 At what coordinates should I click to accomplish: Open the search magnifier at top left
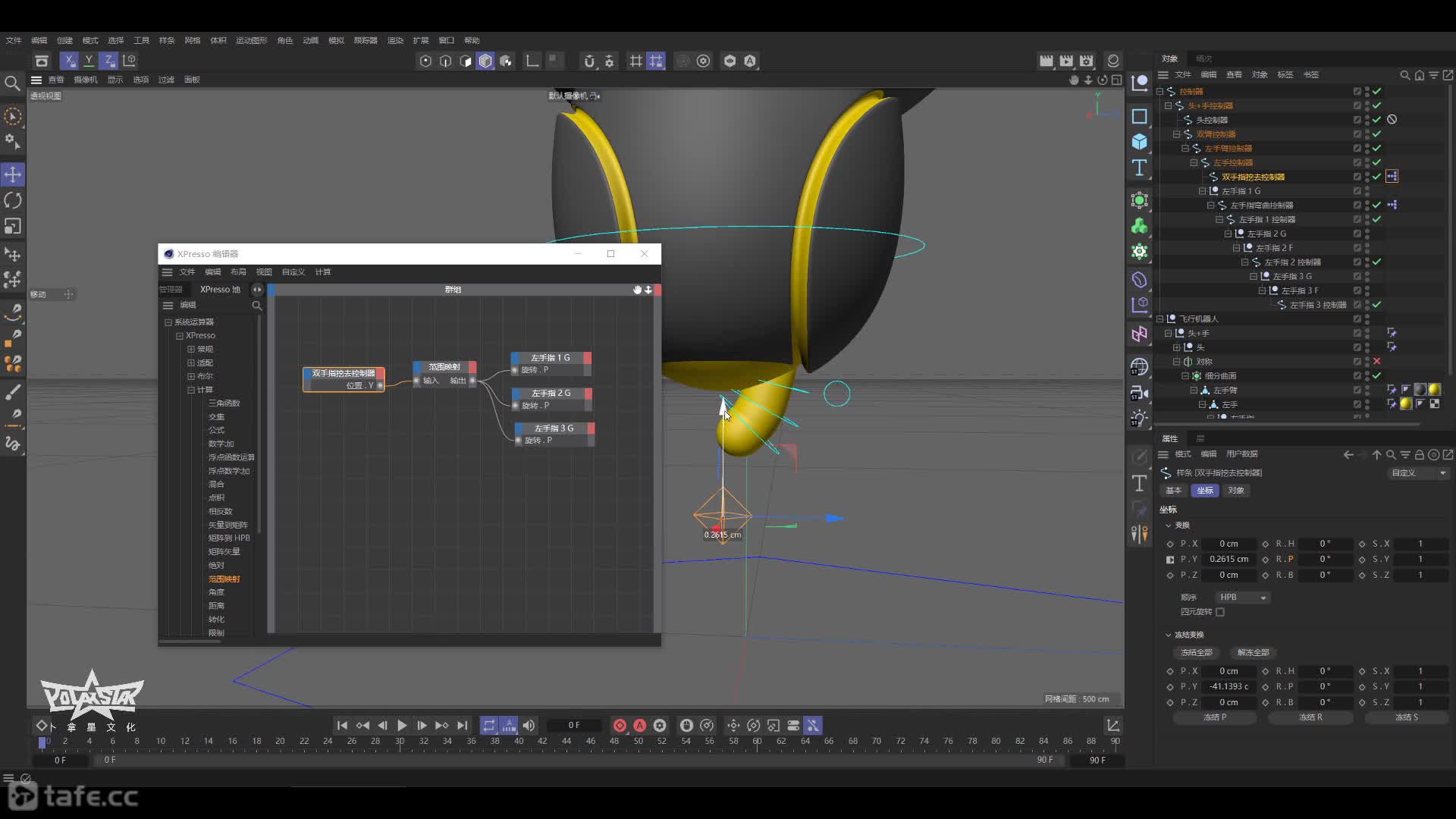(x=12, y=83)
